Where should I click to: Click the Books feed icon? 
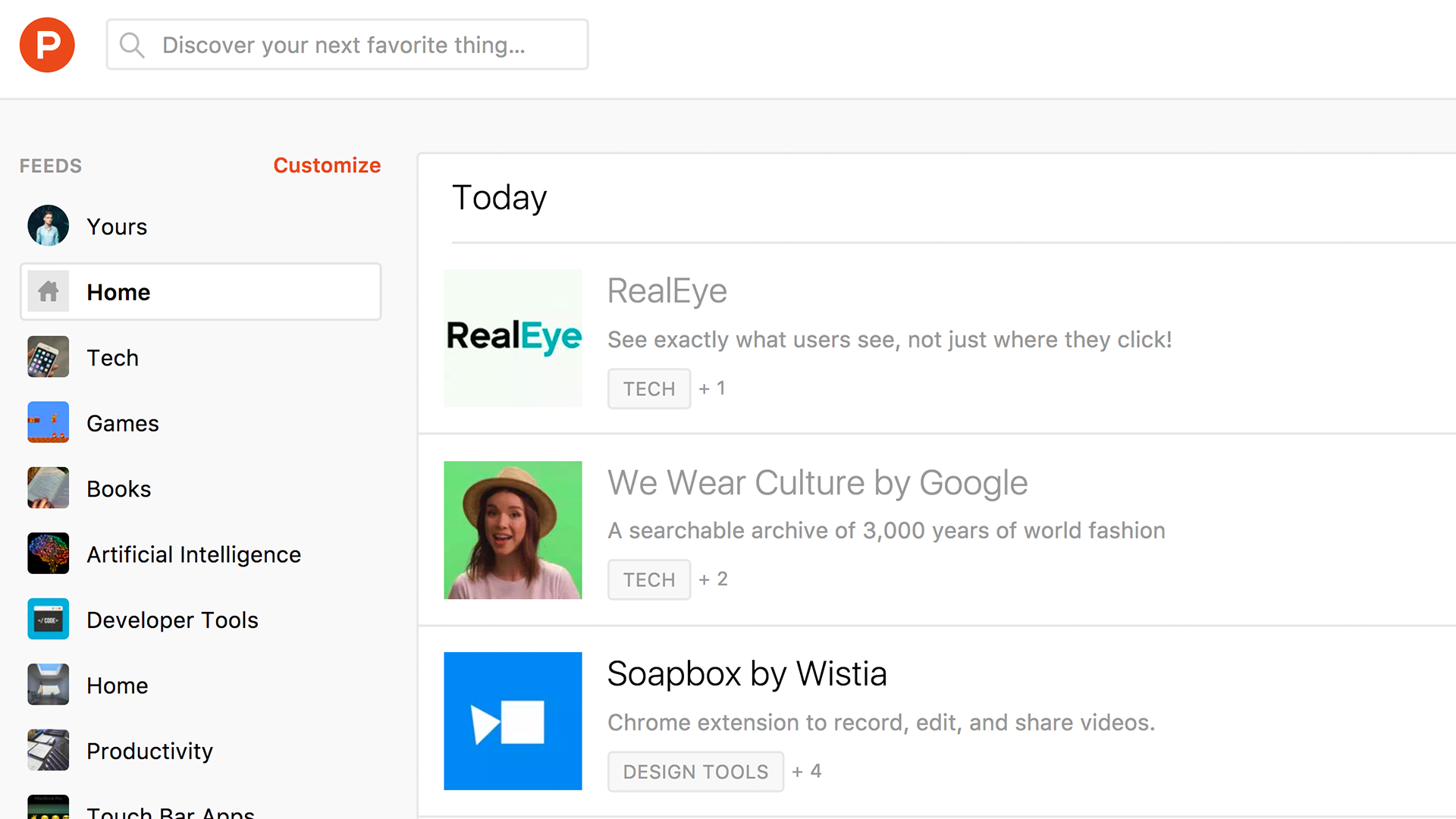click(x=48, y=488)
